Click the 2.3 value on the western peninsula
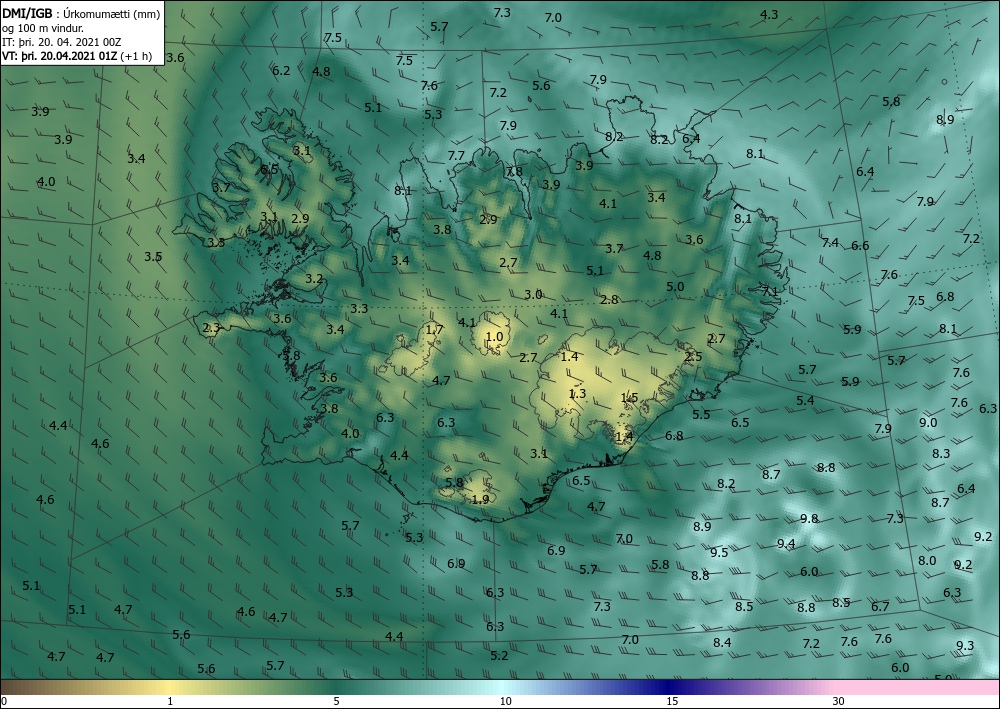 click(x=211, y=328)
